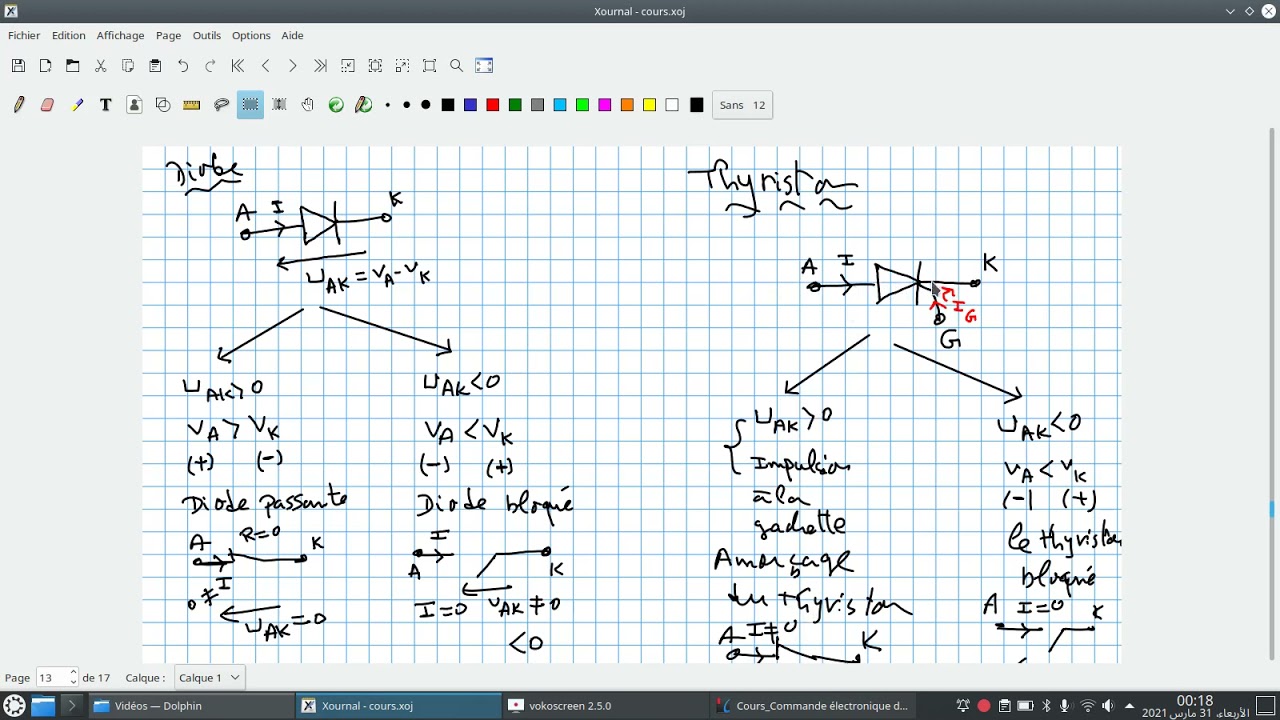Open the Page menu
The height and width of the screenshot is (720, 1280).
tap(168, 35)
